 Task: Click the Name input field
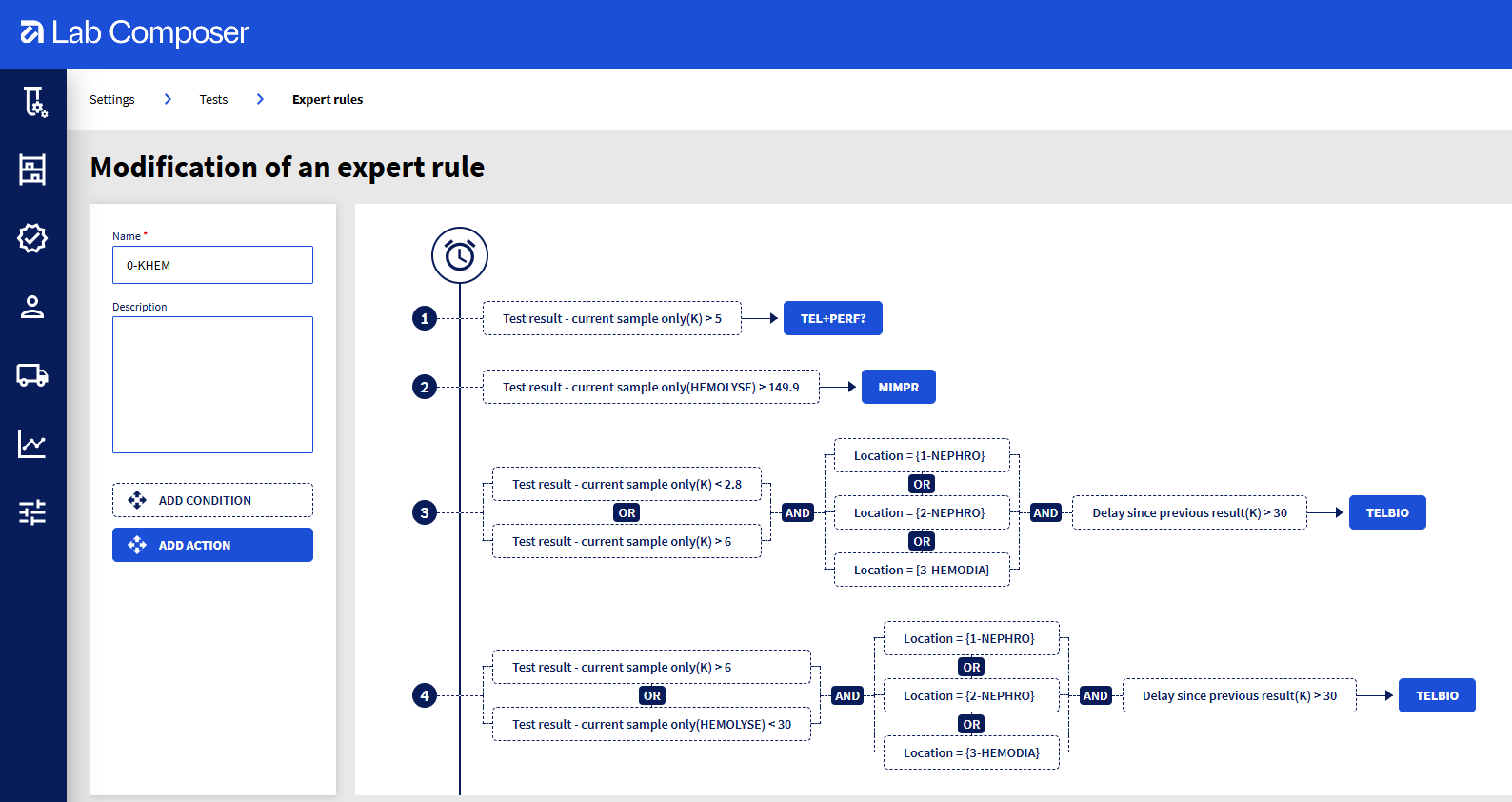tap(212, 265)
